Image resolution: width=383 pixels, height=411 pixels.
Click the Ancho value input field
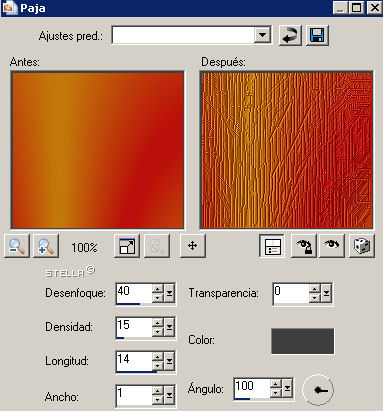(134, 396)
